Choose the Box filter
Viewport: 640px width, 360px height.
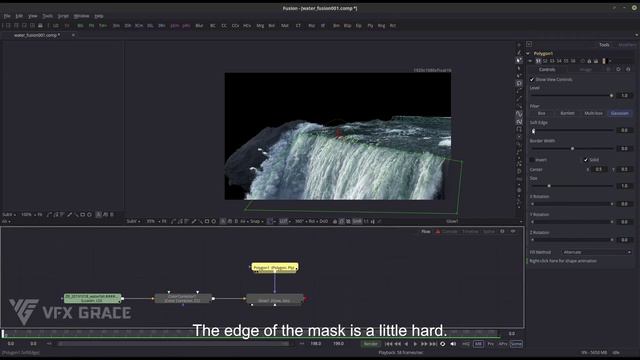[542, 113]
